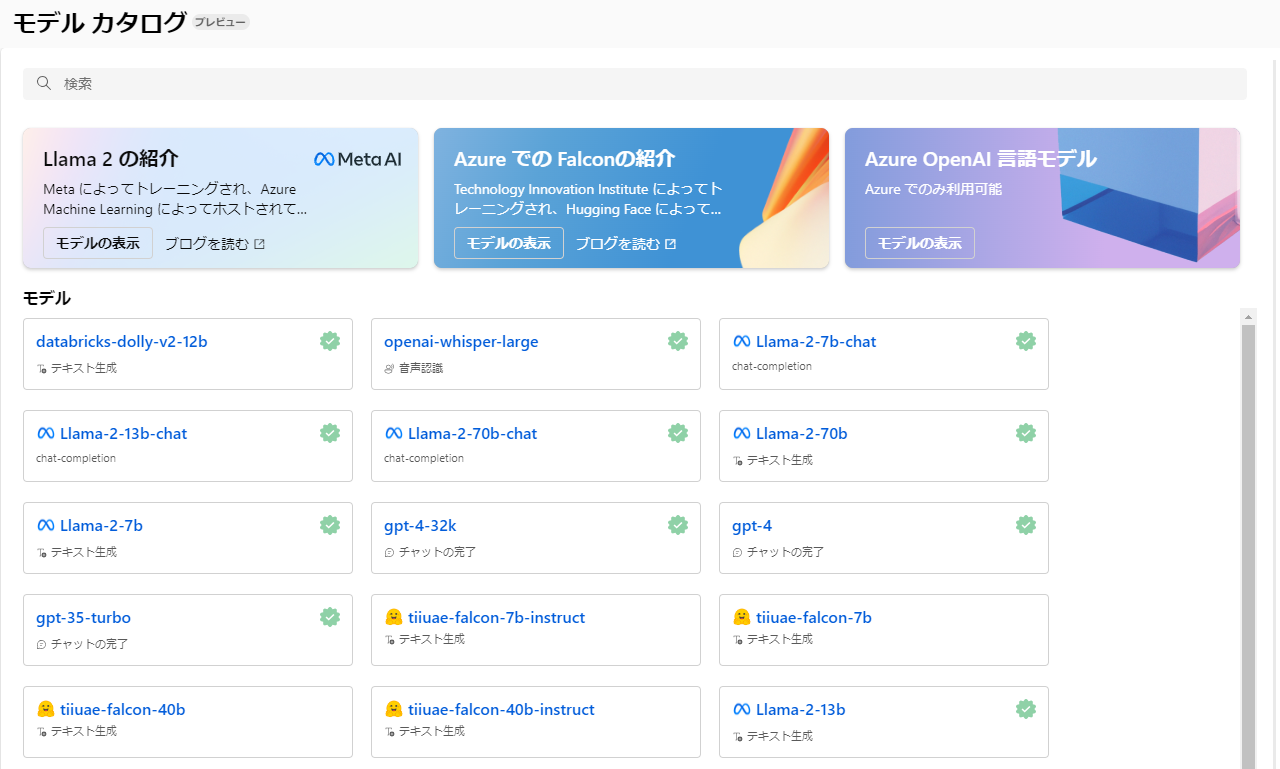The width and height of the screenshot is (1280, 769).
Task: Click verified badge on databricks-dolly-v2-12b card
Action: coord(330,341)
